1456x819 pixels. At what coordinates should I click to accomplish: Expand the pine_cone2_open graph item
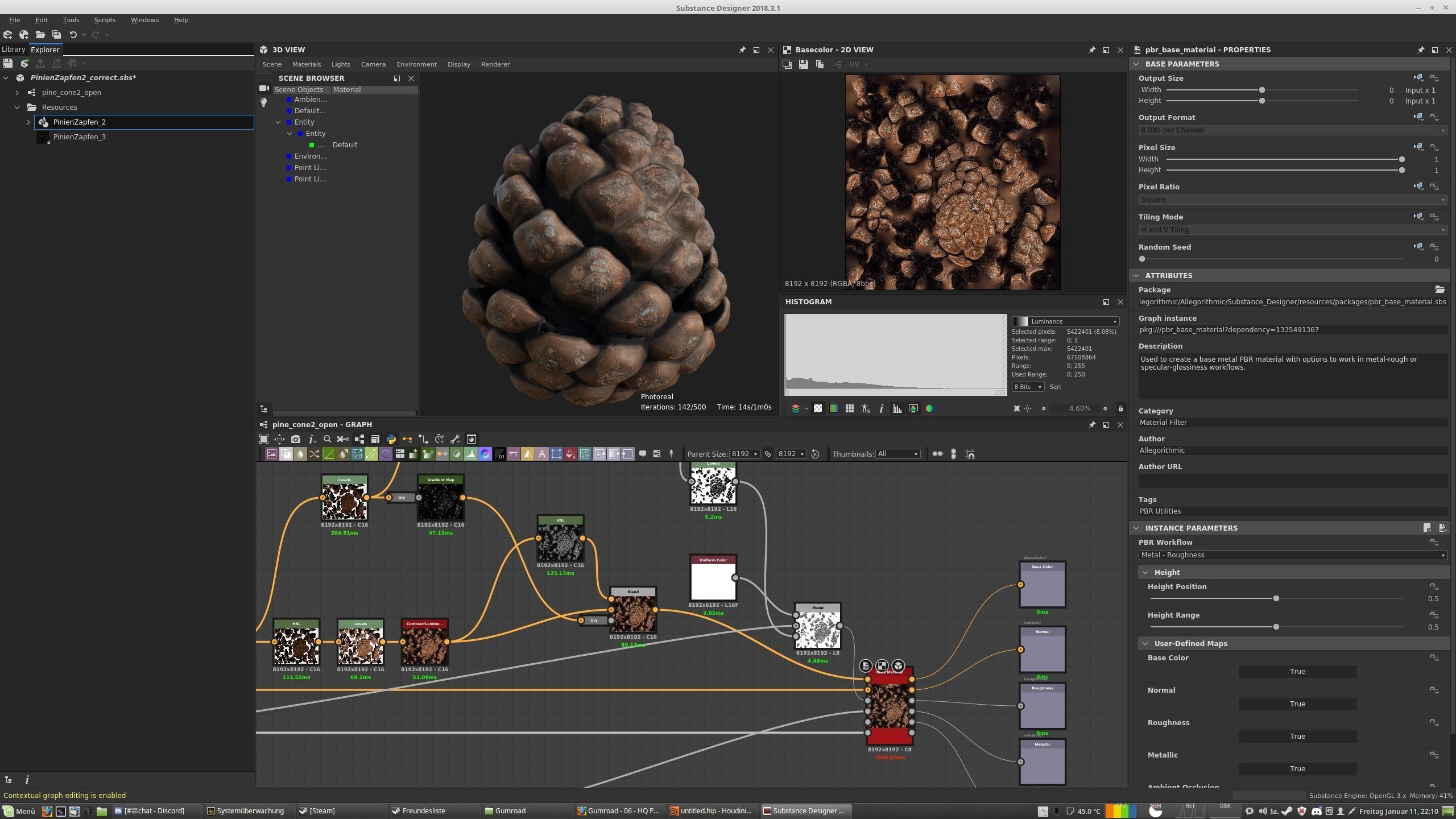(17, 92)
